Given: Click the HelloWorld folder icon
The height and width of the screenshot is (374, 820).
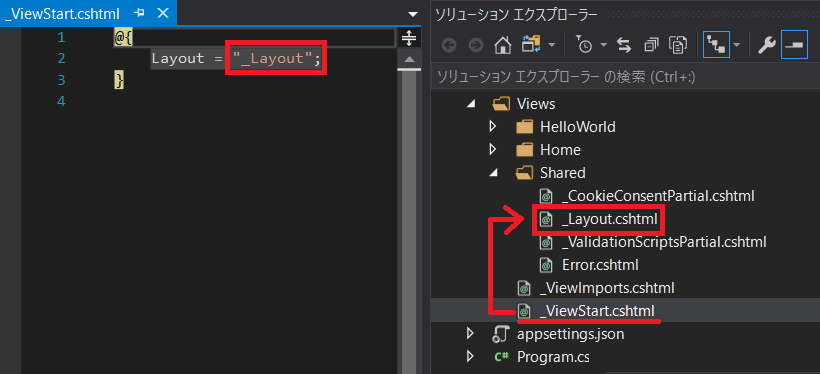Looking at the screenshot, I should (x=524, y=127).
